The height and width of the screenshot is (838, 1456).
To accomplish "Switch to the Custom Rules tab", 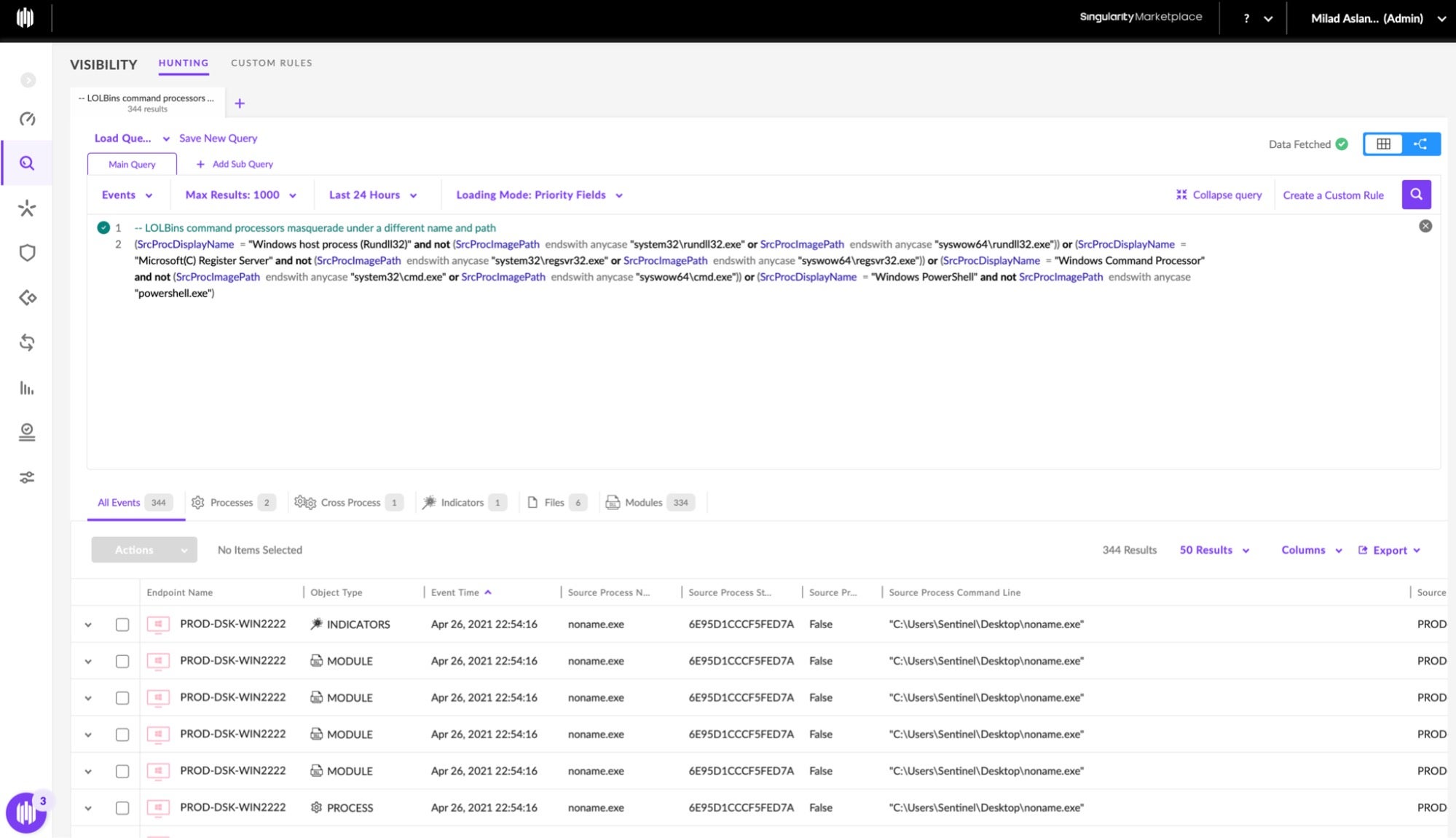I will click(271, 63).
